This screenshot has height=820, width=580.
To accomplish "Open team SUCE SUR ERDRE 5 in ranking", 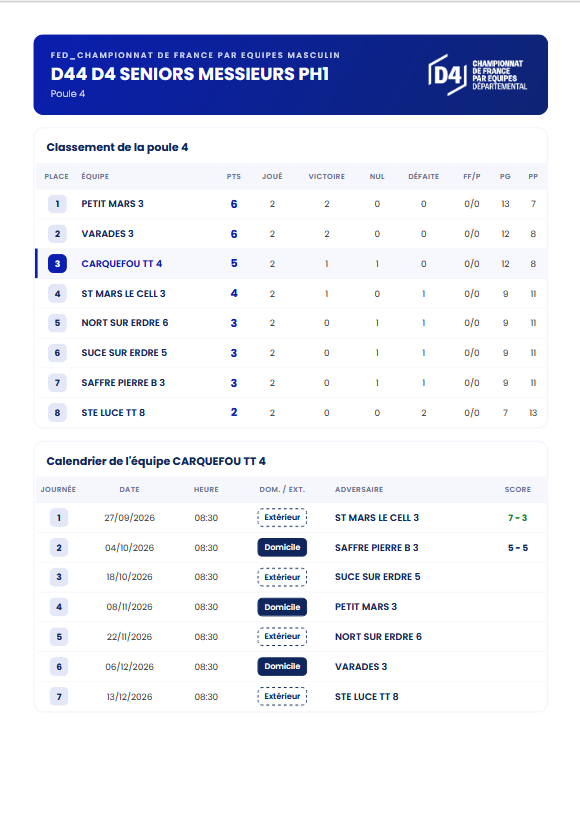I will (x=124, y=353).
